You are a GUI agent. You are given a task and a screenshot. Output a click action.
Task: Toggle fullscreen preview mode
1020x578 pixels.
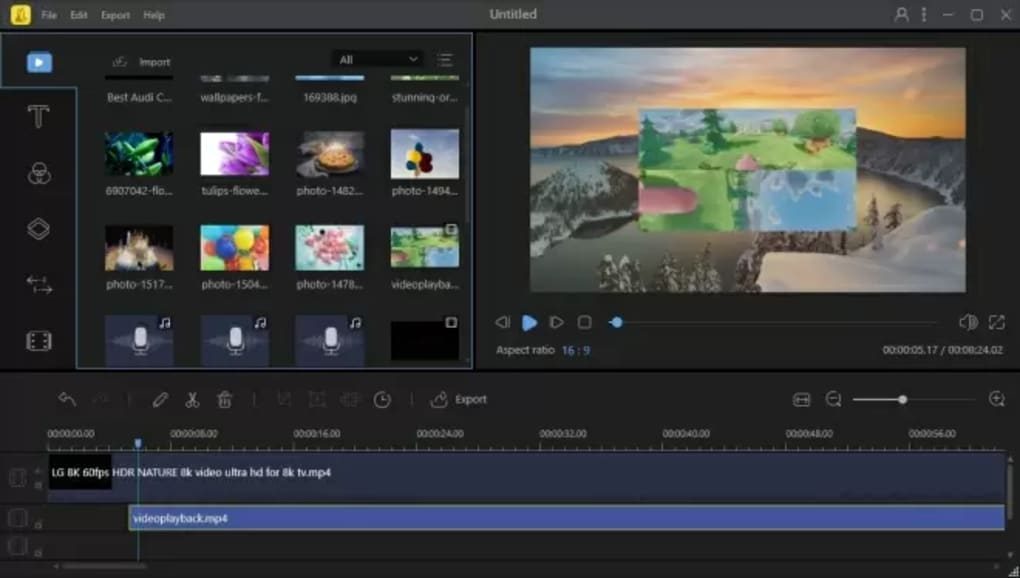(x=996, y=322)
